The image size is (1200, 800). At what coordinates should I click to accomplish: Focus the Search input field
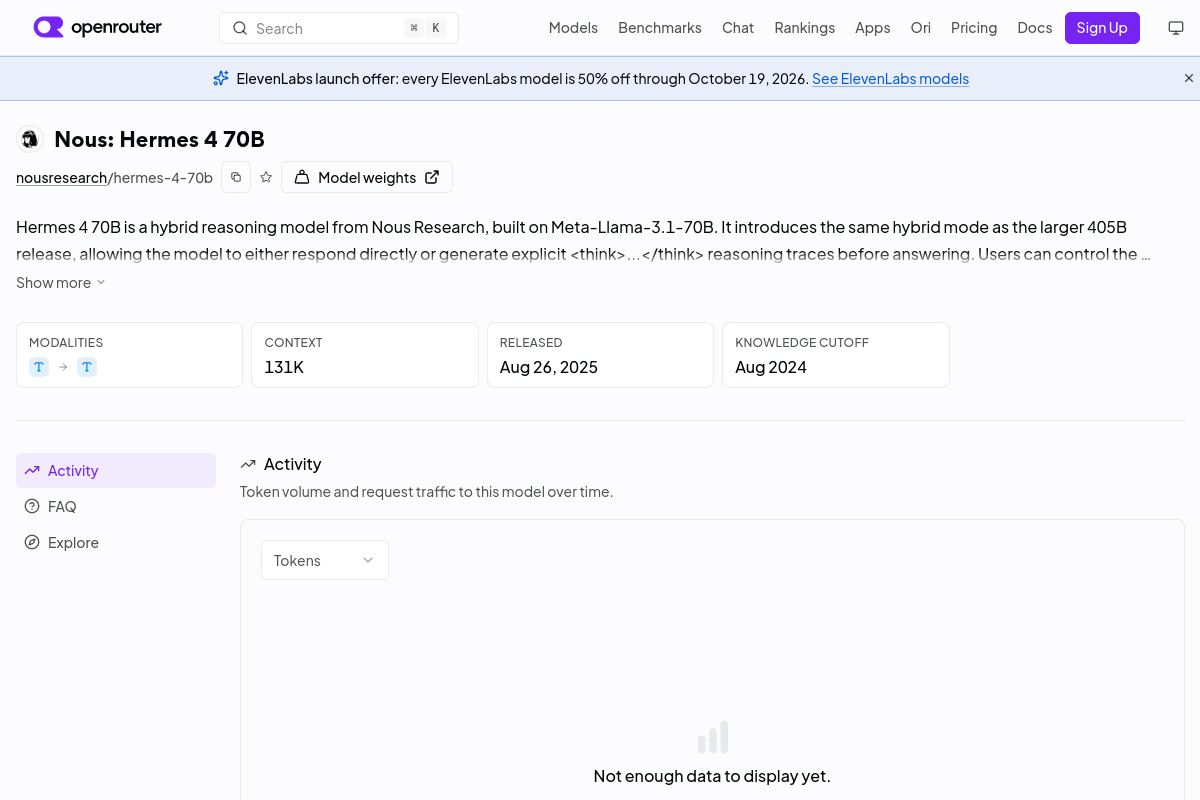point(339,28)
